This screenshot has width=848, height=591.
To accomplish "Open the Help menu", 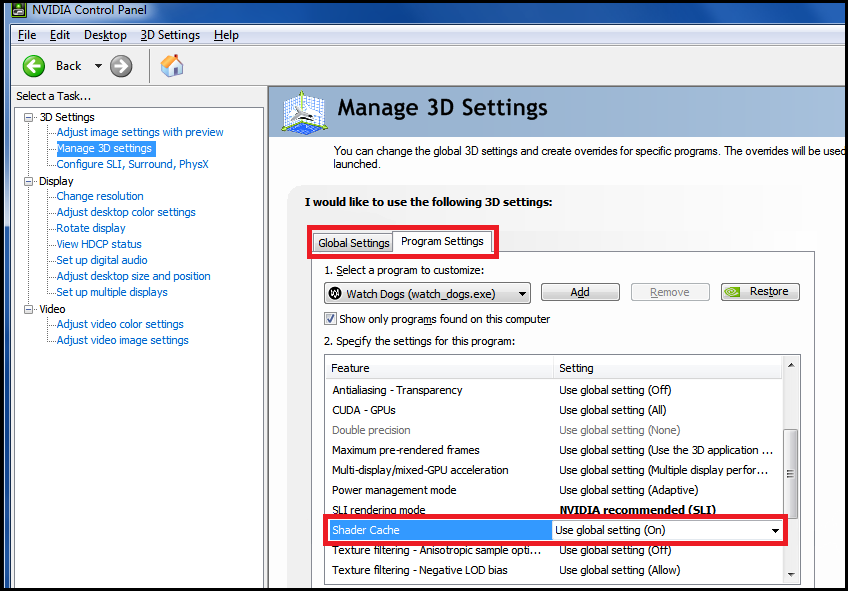I will [226, 35].
